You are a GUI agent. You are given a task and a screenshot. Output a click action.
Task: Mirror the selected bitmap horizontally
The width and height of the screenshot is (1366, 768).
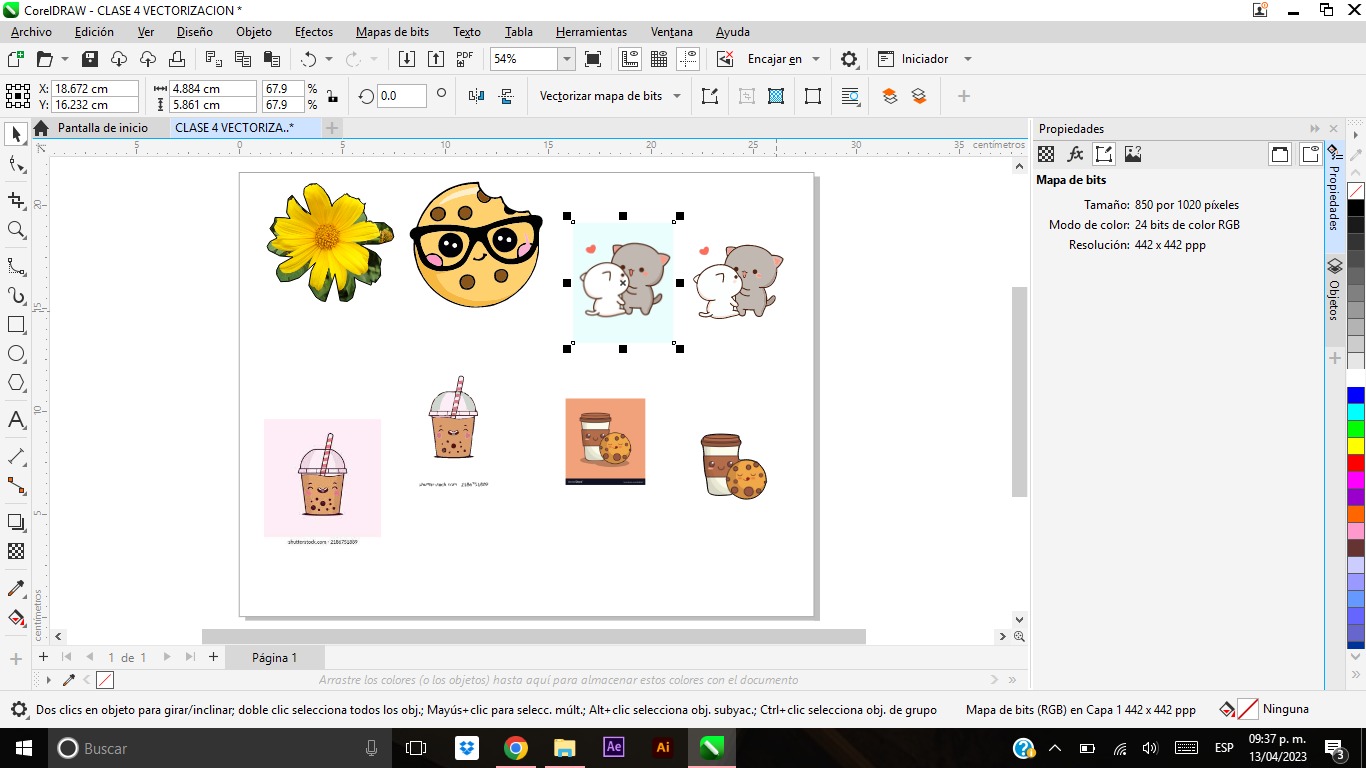coord(476,96)
